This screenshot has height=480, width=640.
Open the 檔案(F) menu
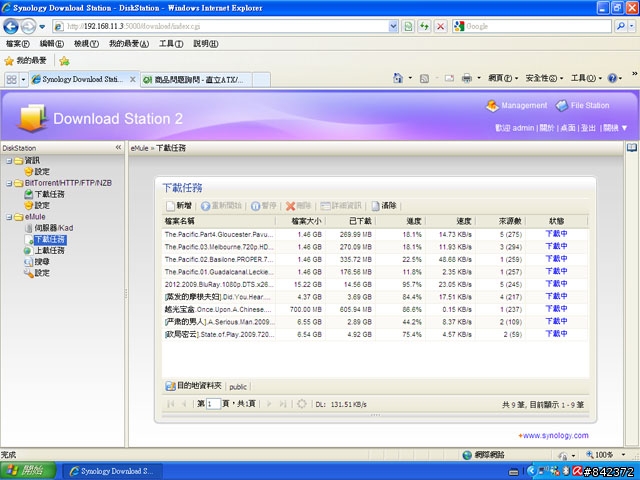click(18, 43)
